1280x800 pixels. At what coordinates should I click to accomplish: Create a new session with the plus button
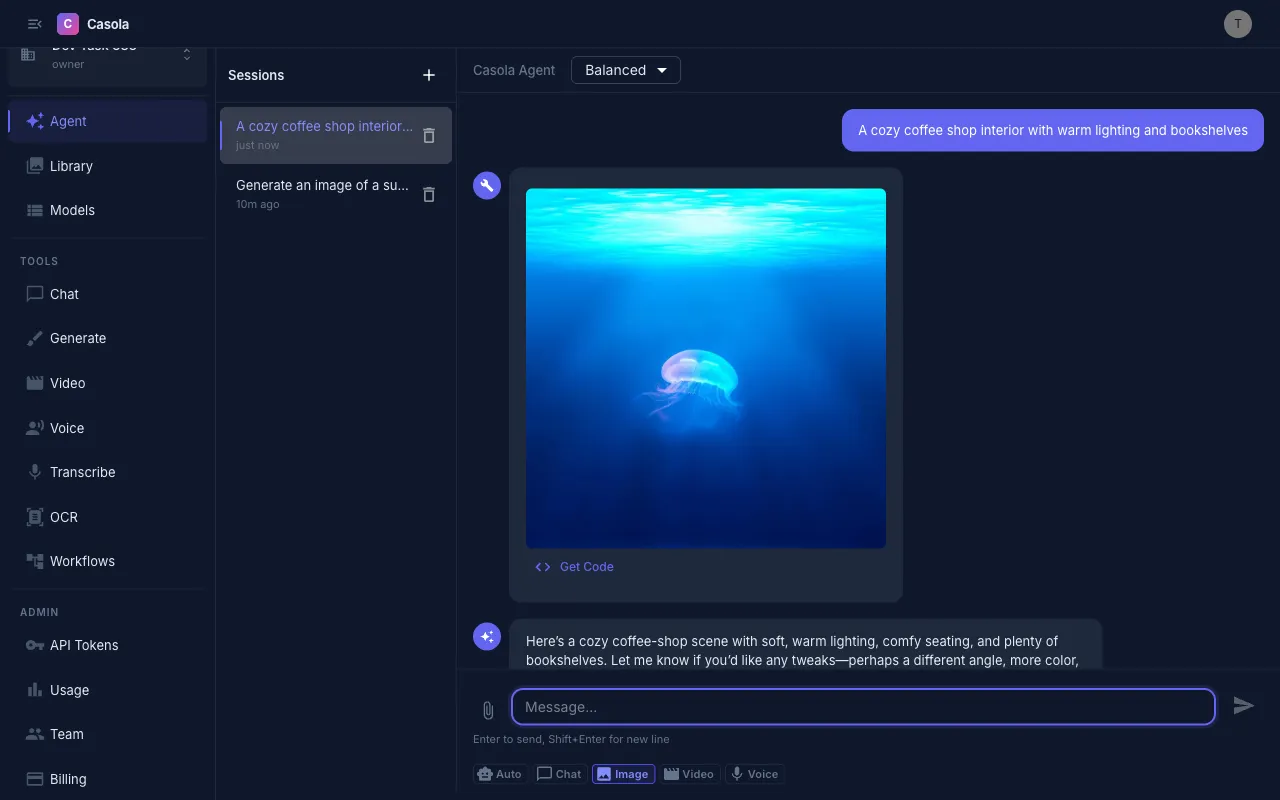pos(428,74)
